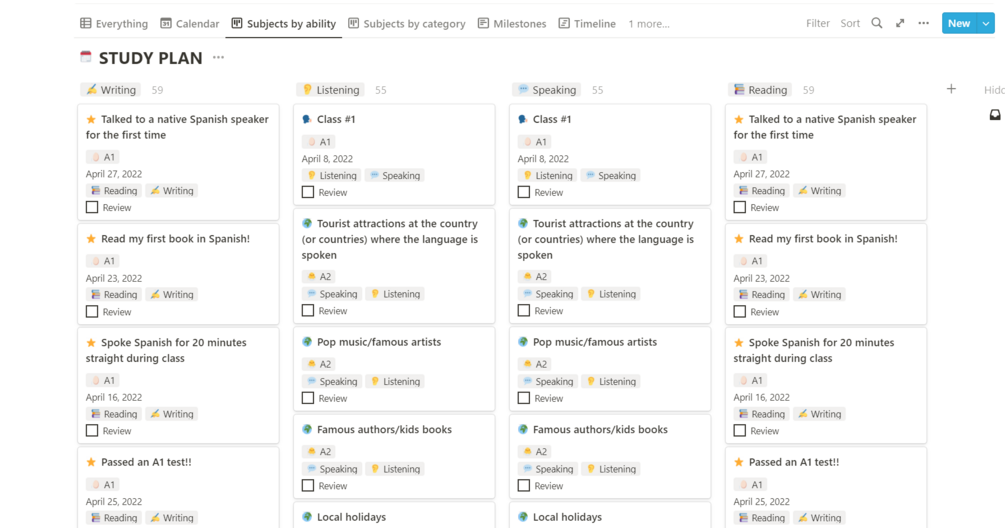This screenshot has height=528, width=1005.
Task: Open the Reading group header options
Action: [x=760, y=90]
